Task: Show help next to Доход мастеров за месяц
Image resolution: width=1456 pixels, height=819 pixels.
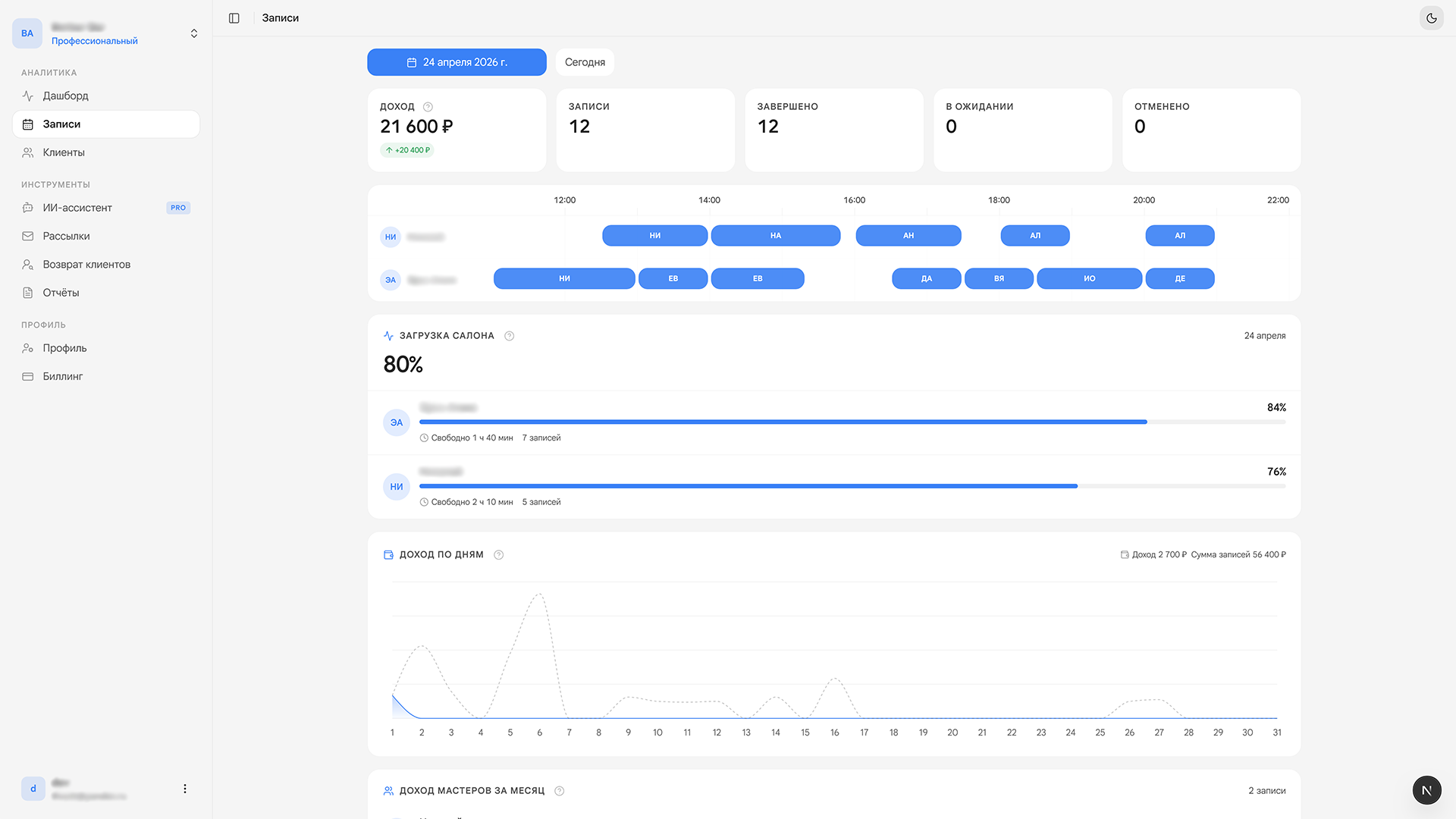Action: [x=560, y=791]
